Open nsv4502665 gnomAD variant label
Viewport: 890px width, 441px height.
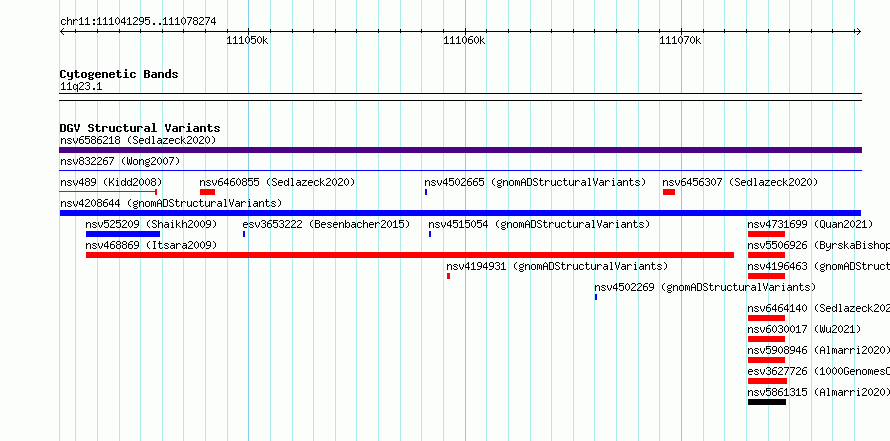[535, 182]
